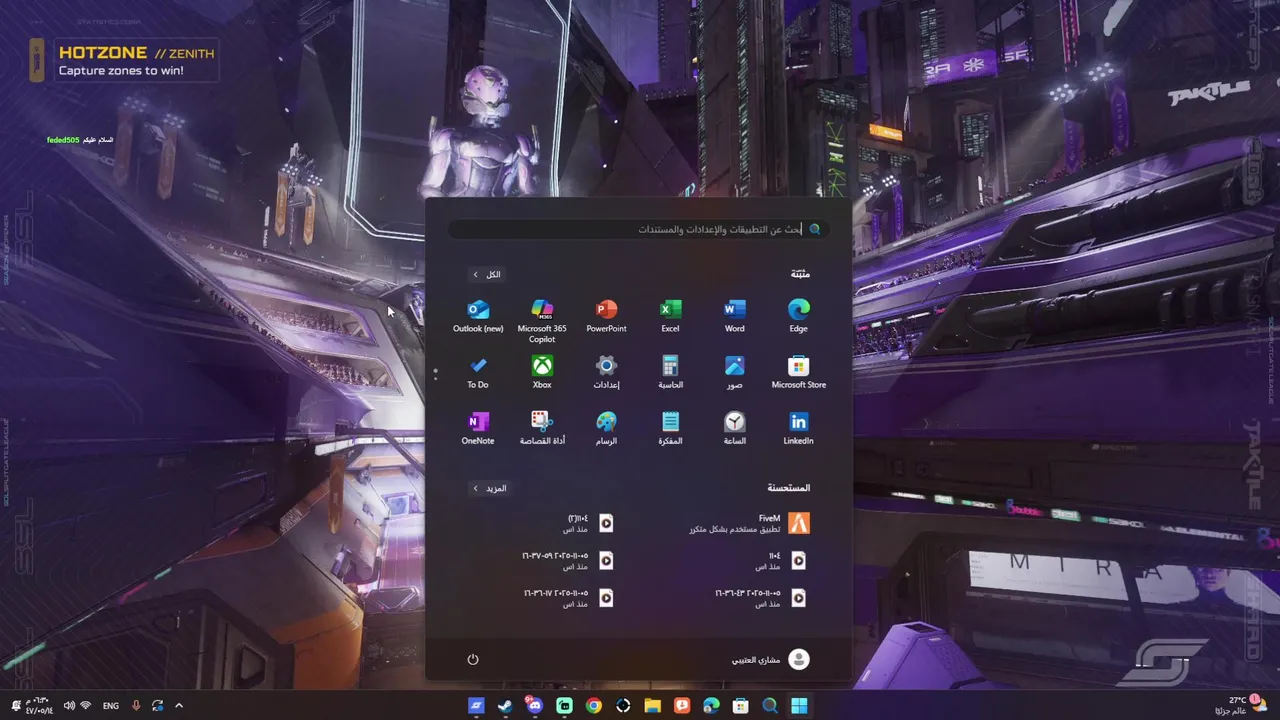This screenshot has height=720, width=1280.
Task: Open Microsoft Store in pinned apps
Action: 798,372
